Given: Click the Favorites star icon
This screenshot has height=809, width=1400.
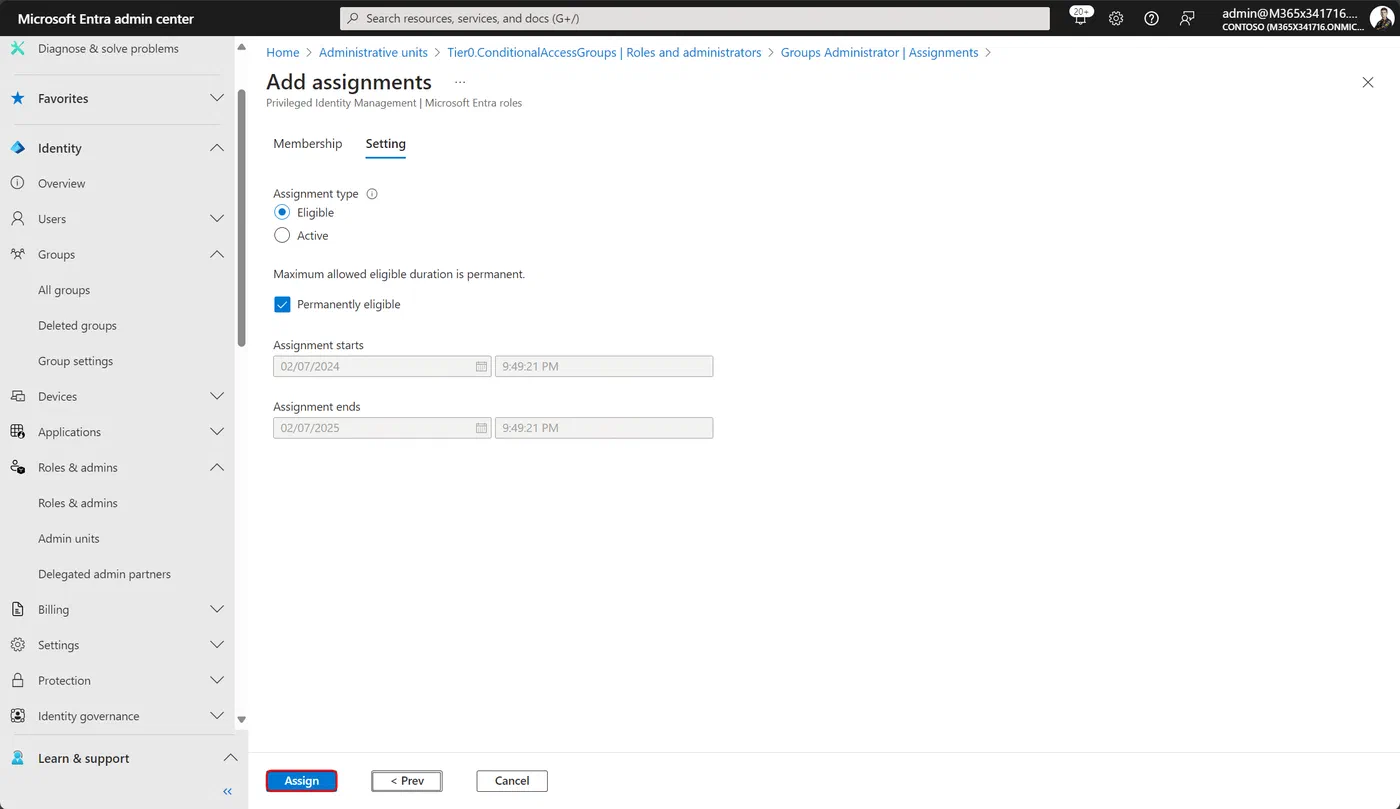Looking at the screenshot, I should 17,98.
